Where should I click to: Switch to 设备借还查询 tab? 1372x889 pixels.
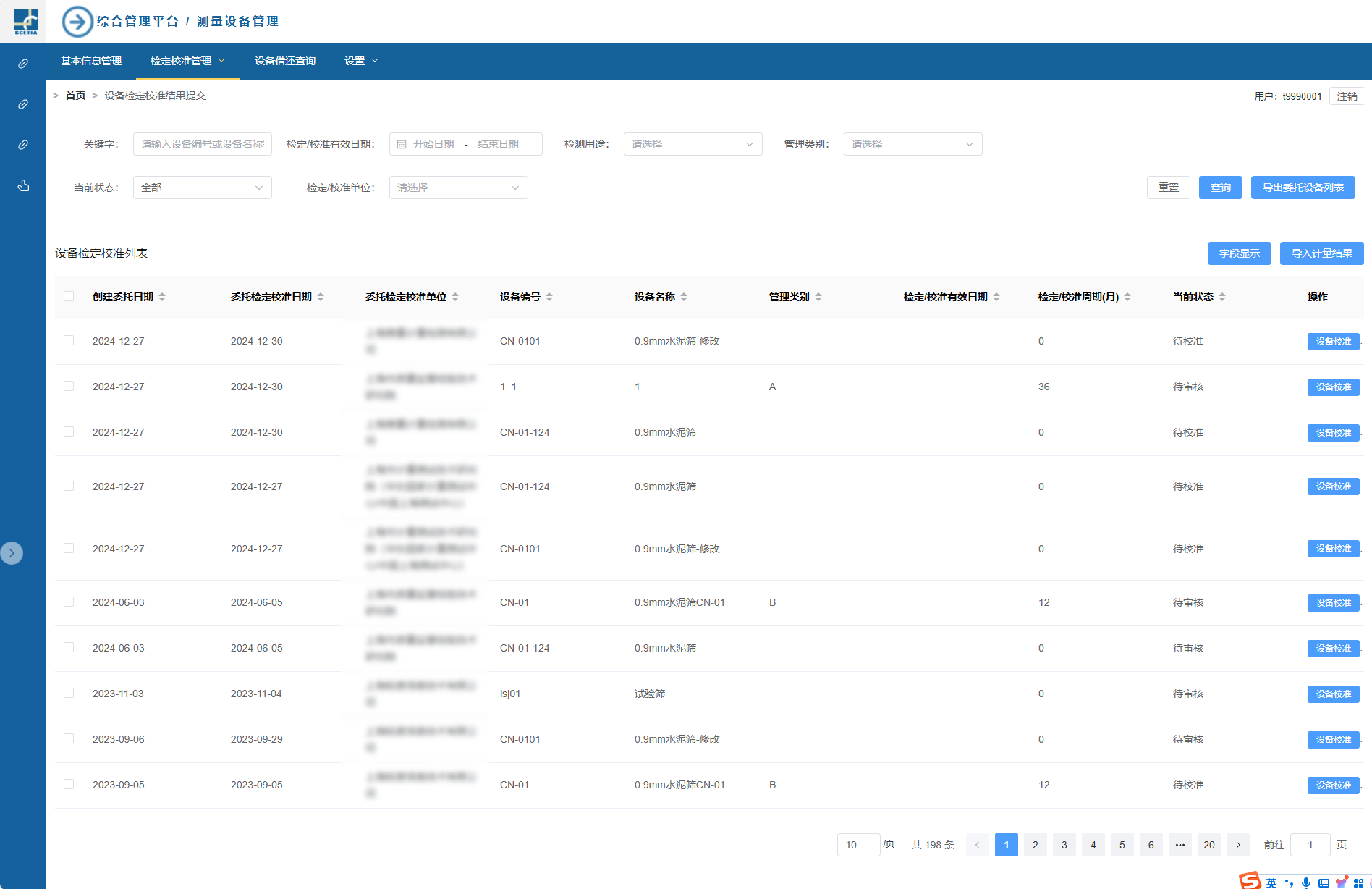pos(285,61)
